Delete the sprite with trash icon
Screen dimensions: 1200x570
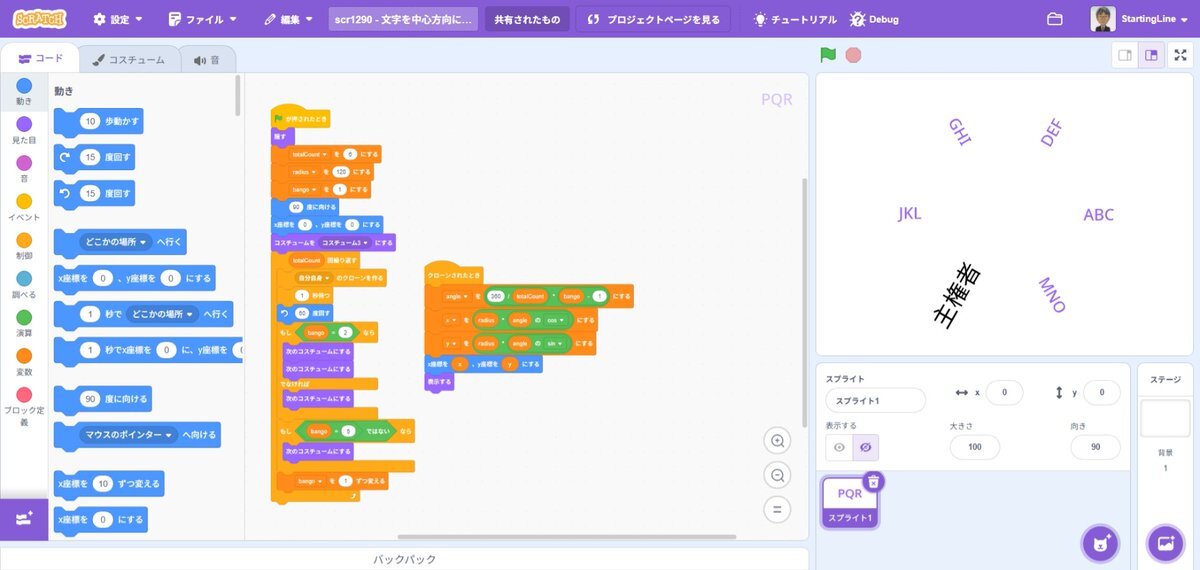click(x=873, y=482)
